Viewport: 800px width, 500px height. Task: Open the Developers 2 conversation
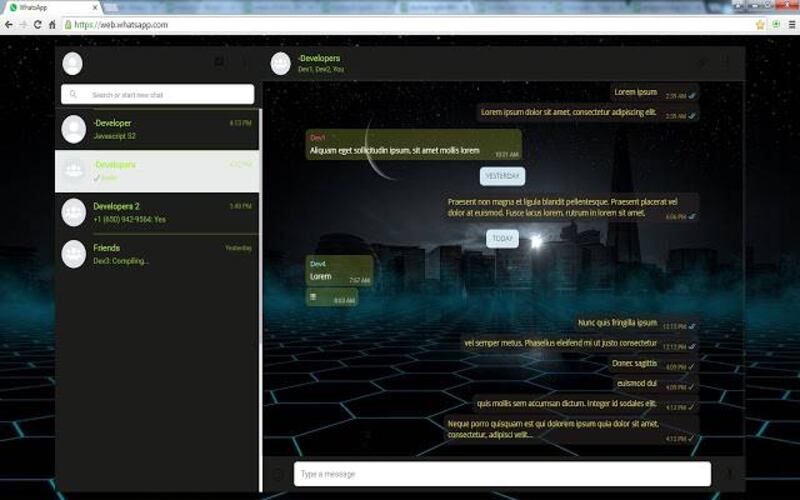point(157,212)
